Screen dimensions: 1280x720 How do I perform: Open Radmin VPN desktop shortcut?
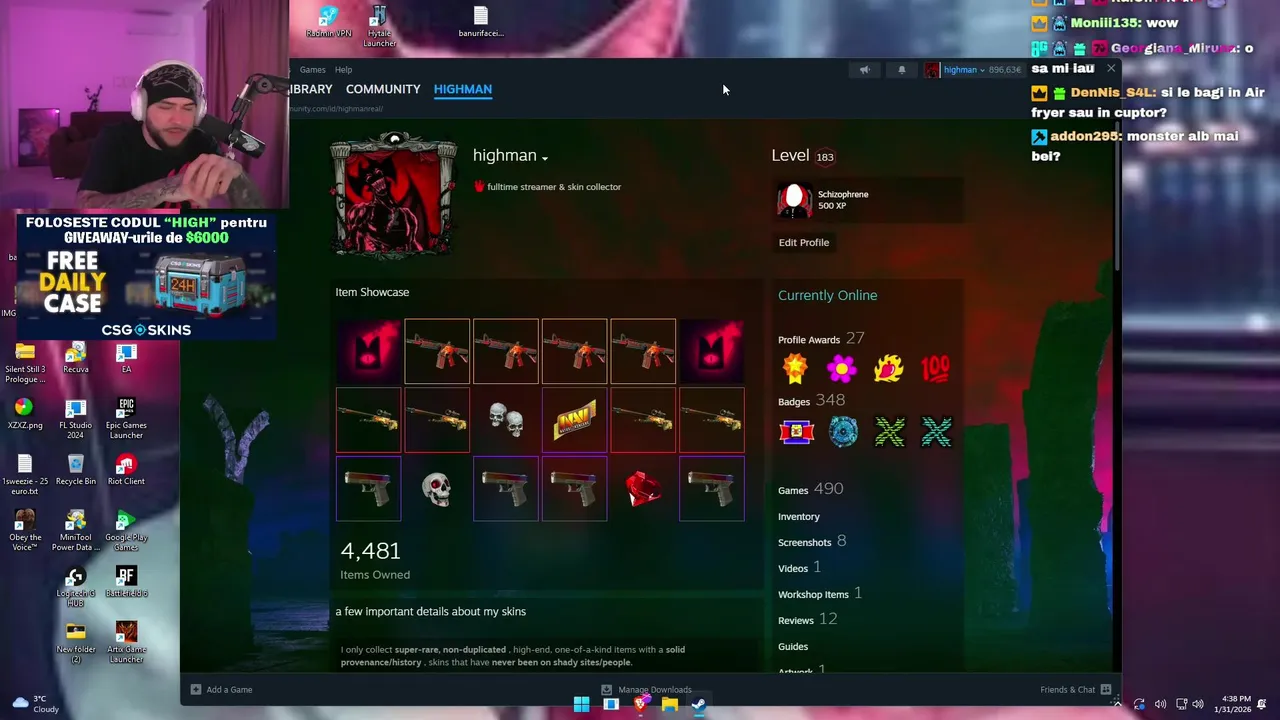pos(329,21)
